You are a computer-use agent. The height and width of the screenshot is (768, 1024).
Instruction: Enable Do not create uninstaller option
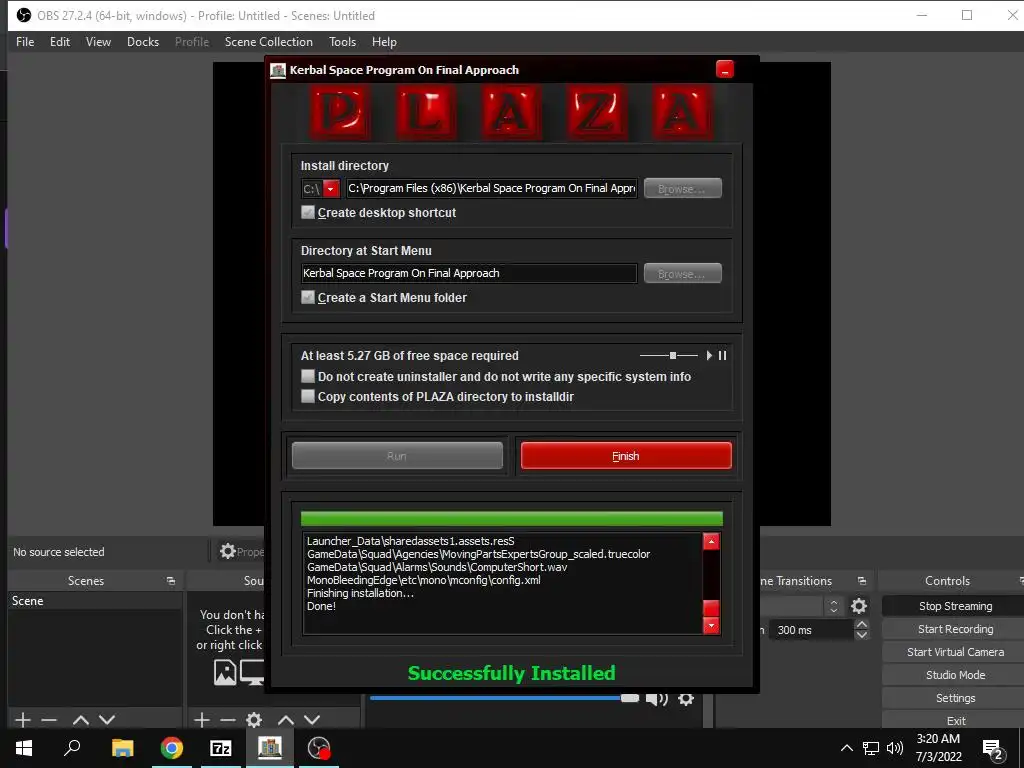tap(308, 376)
